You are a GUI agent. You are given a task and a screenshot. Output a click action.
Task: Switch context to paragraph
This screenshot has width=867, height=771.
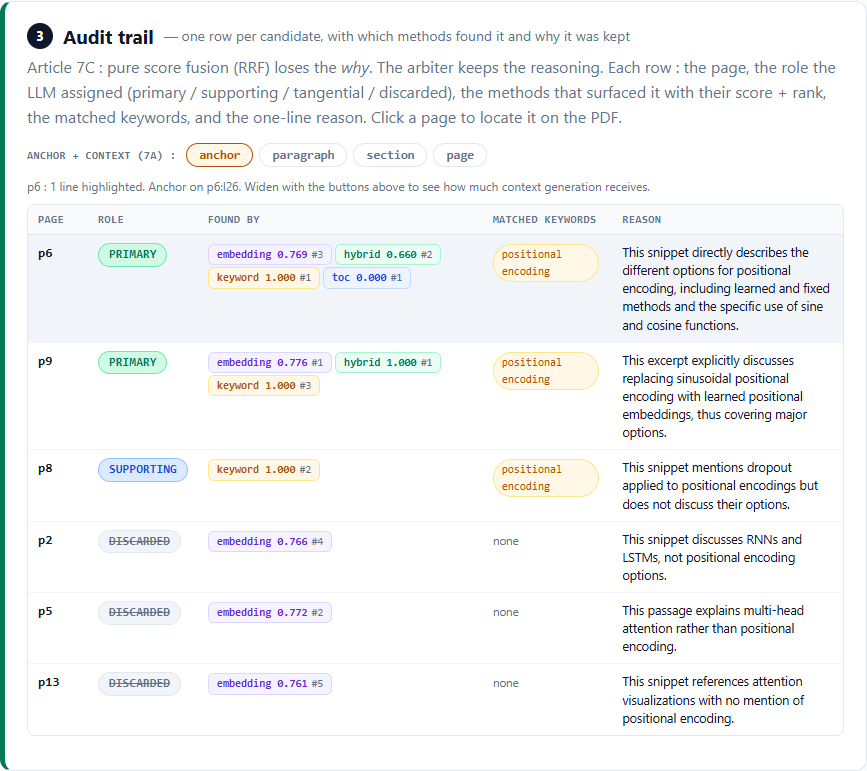click(x=303, y=155)
